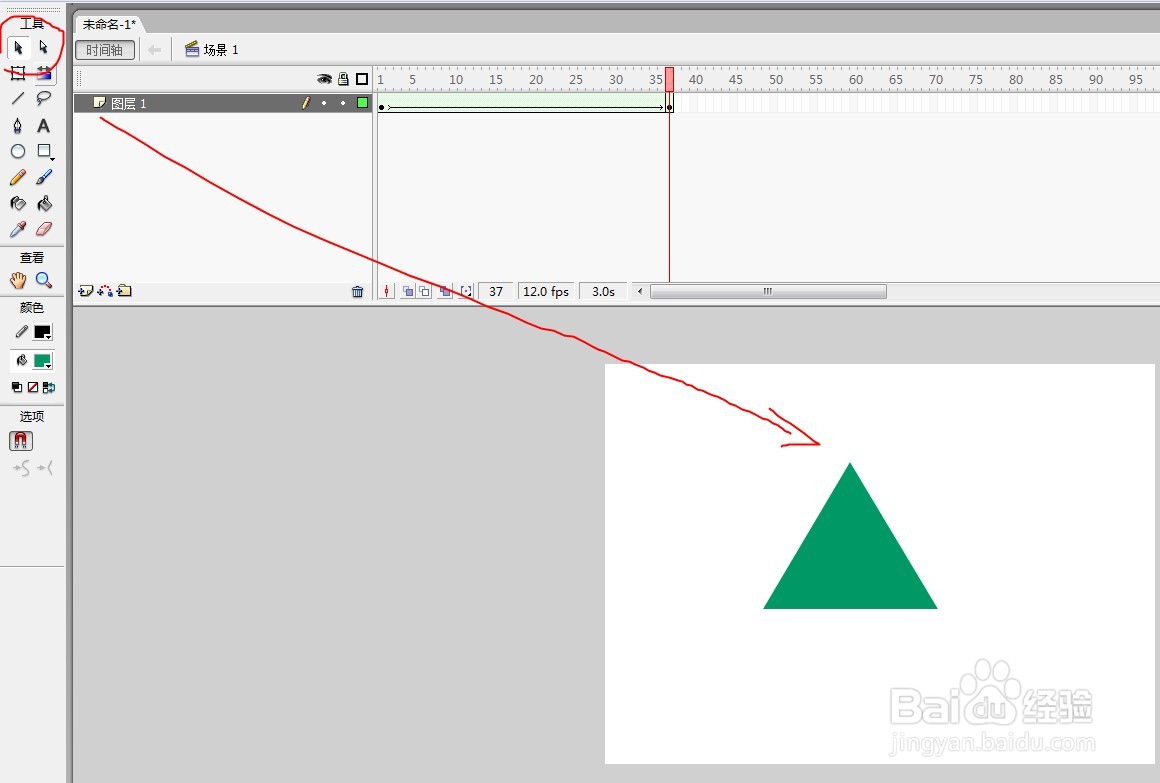Insert a new layer

(x=86, y=291)
